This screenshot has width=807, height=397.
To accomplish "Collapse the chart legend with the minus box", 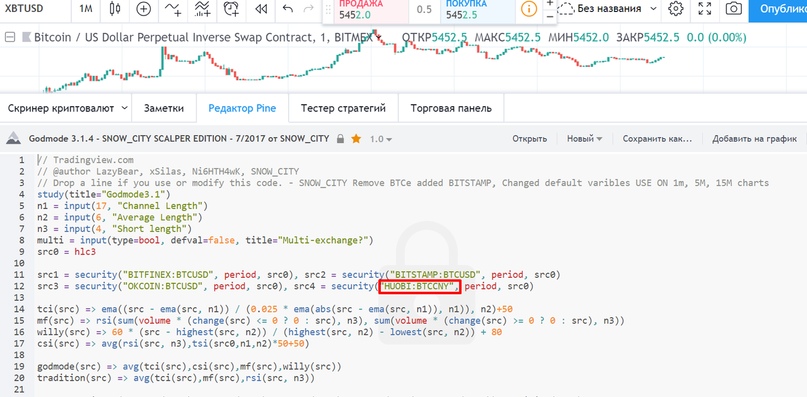I will pyautogui.click(x=9, y=37).
